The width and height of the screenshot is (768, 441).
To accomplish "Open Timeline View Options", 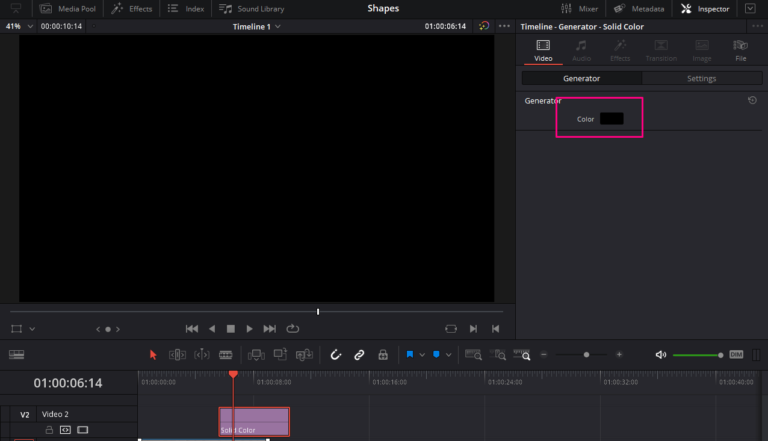I will pyautogui.click(x=17, y=354).
